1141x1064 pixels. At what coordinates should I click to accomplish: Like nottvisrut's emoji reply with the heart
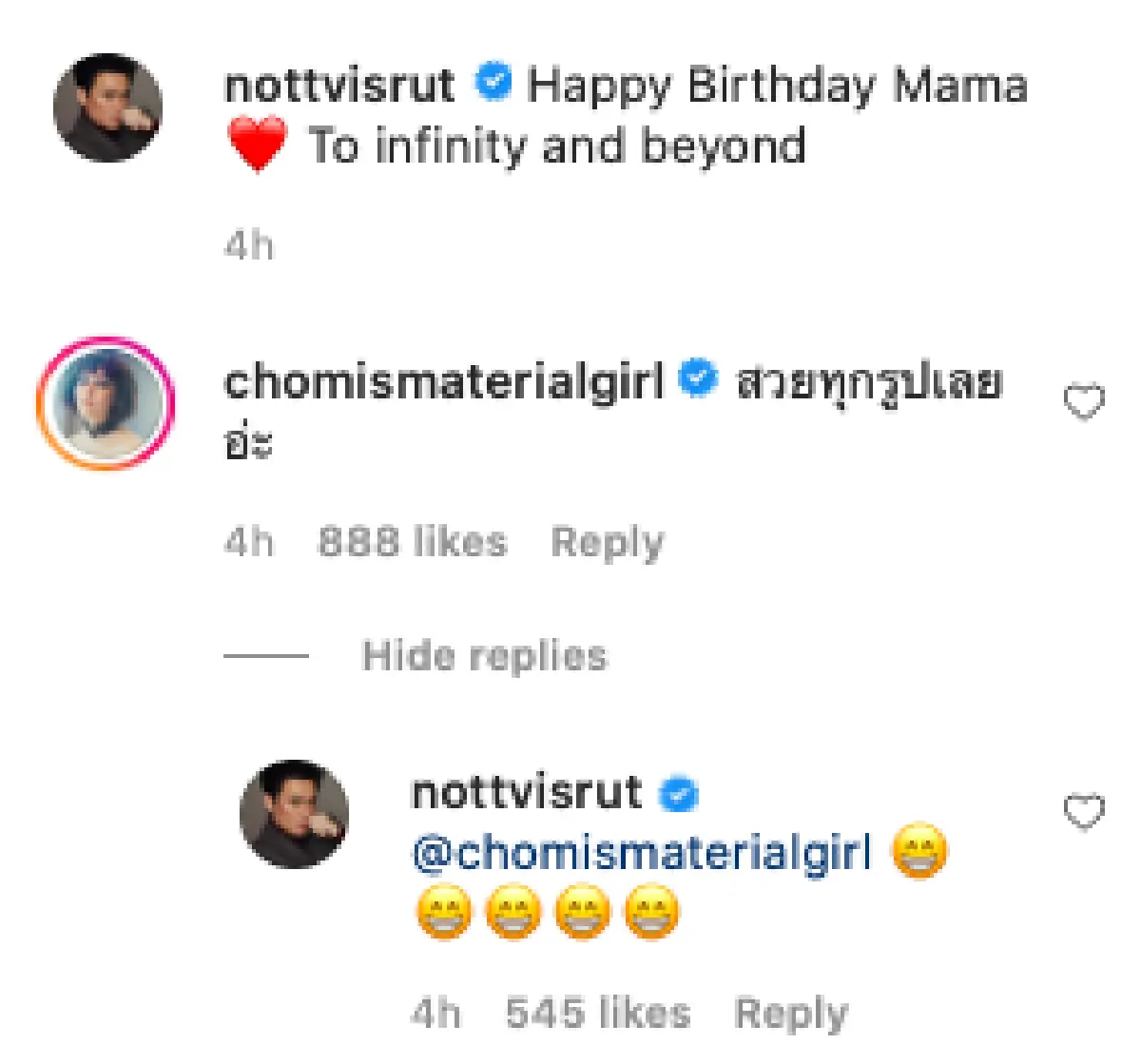[x=1083, y=811]
